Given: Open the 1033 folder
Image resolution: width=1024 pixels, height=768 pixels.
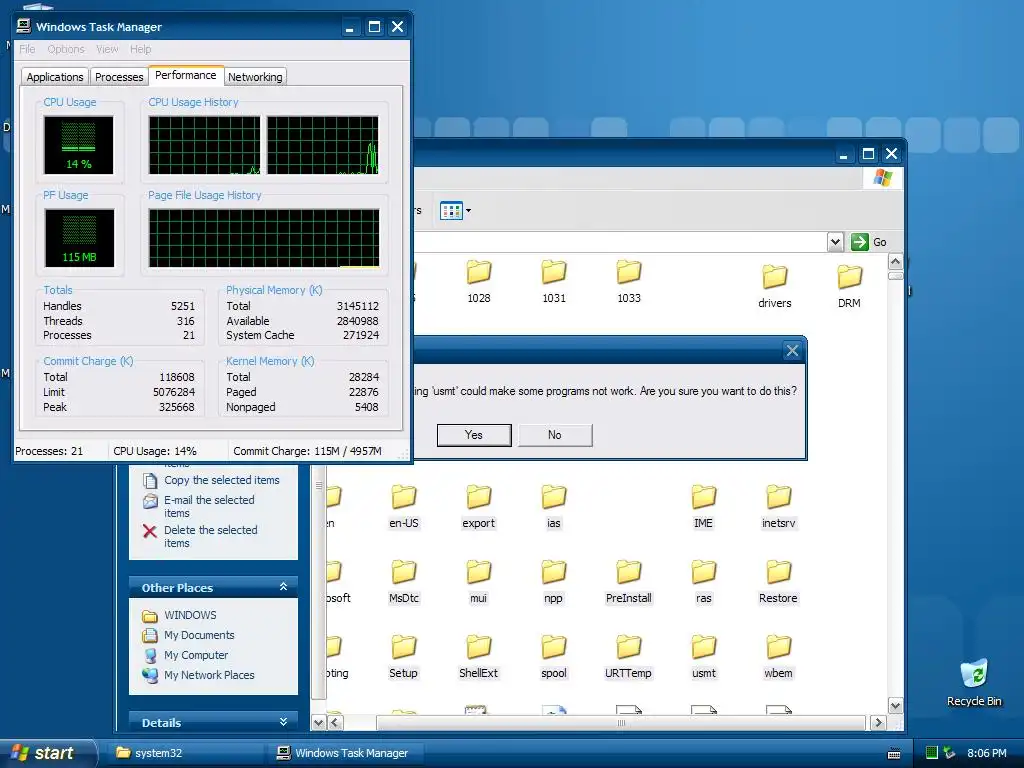Looking at the screenshot, I should pyautogui.click(x=629, y=281).
